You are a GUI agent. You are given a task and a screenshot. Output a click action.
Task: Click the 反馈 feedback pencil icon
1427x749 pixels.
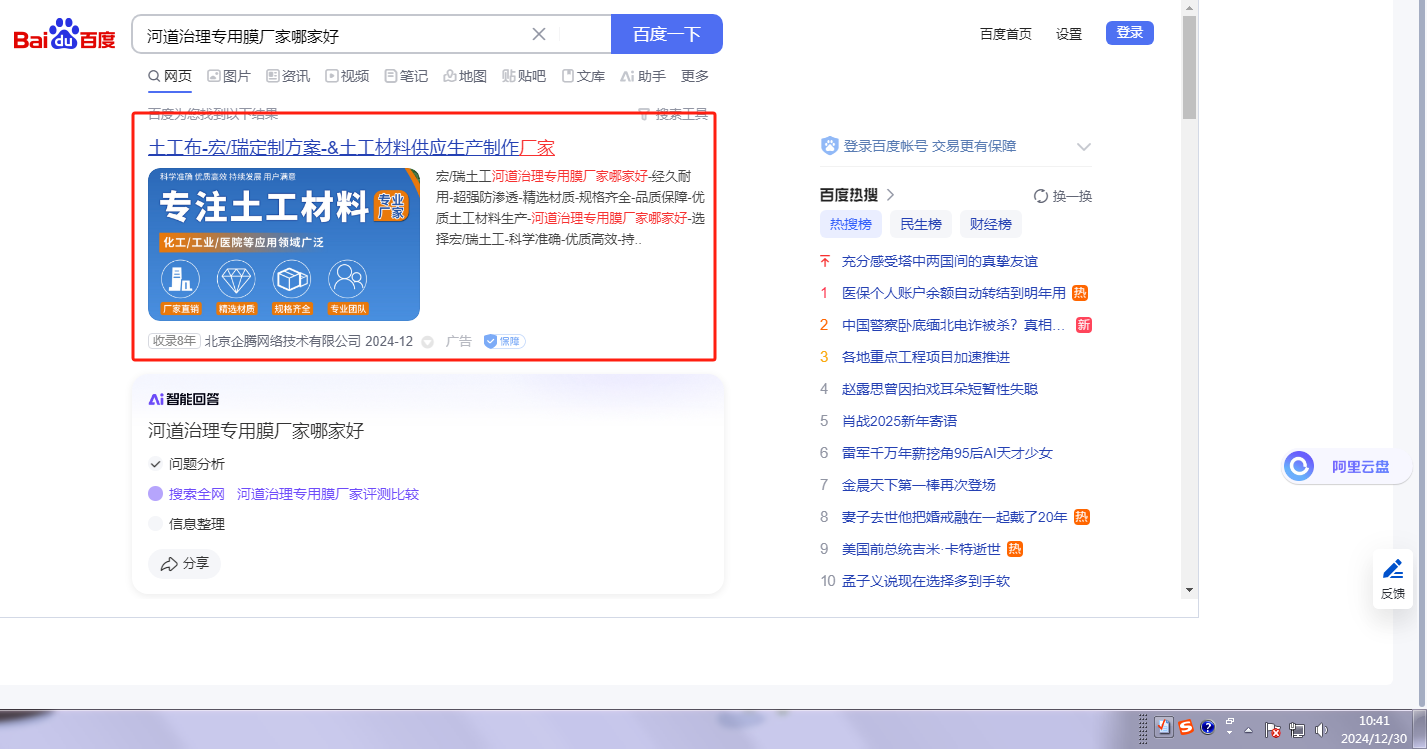click(1392, 570)
